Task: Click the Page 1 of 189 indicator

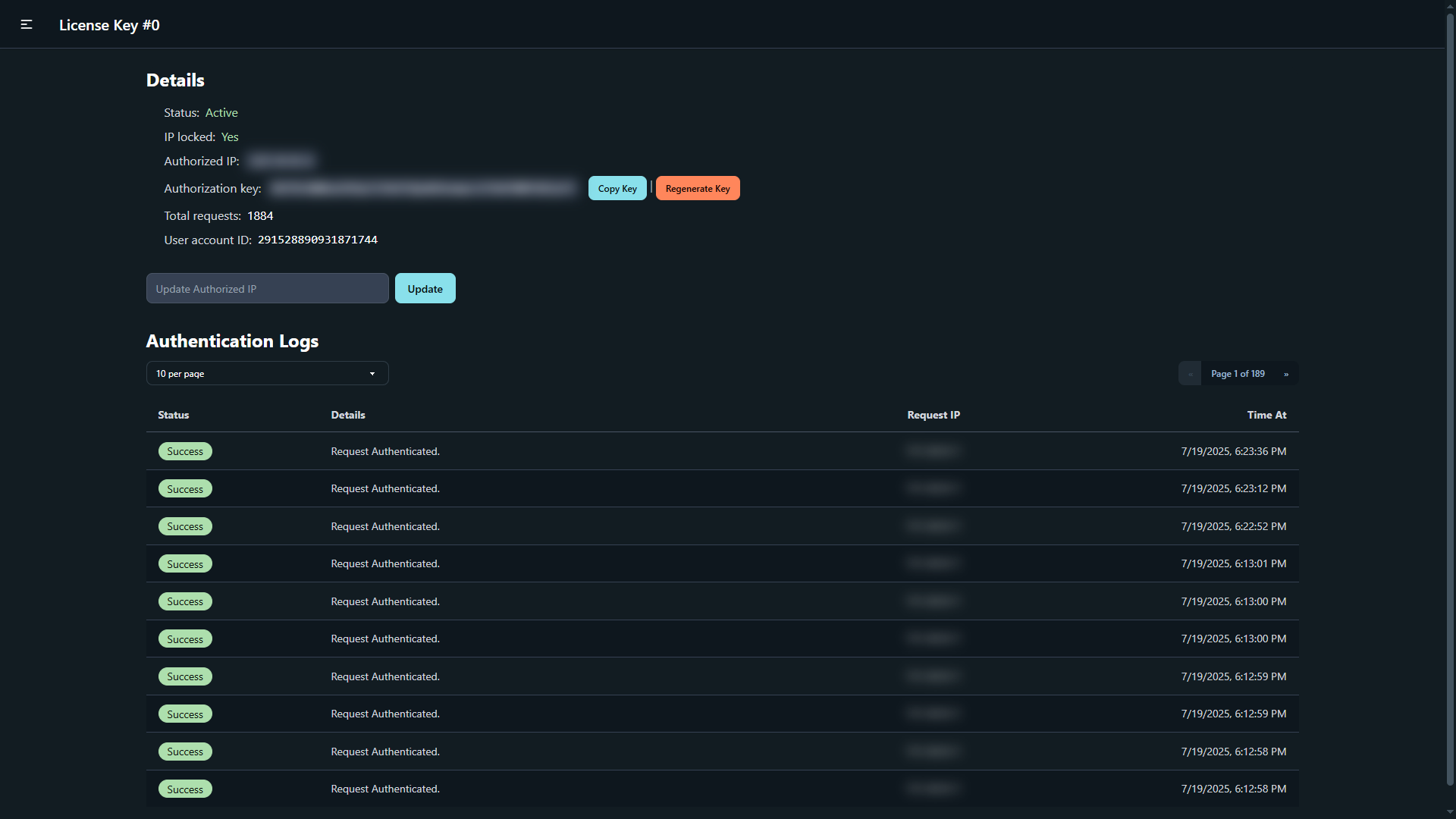Action: [x=1238, y=374]
